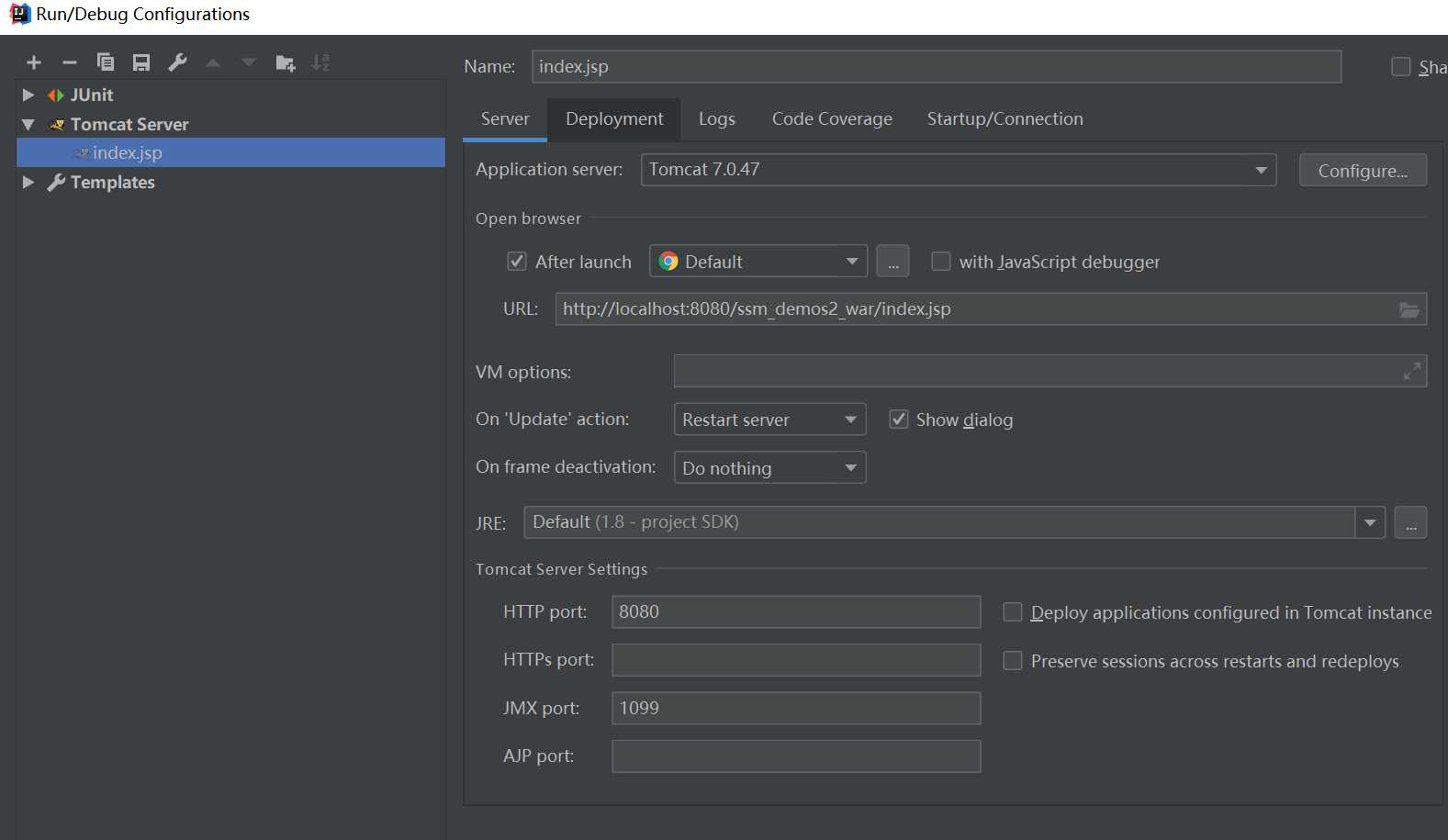Image resolution: width=1448 pixels, height=840 pixels.
Task: Collapse Tomcat Server node arrow
Action: [28, 124]
